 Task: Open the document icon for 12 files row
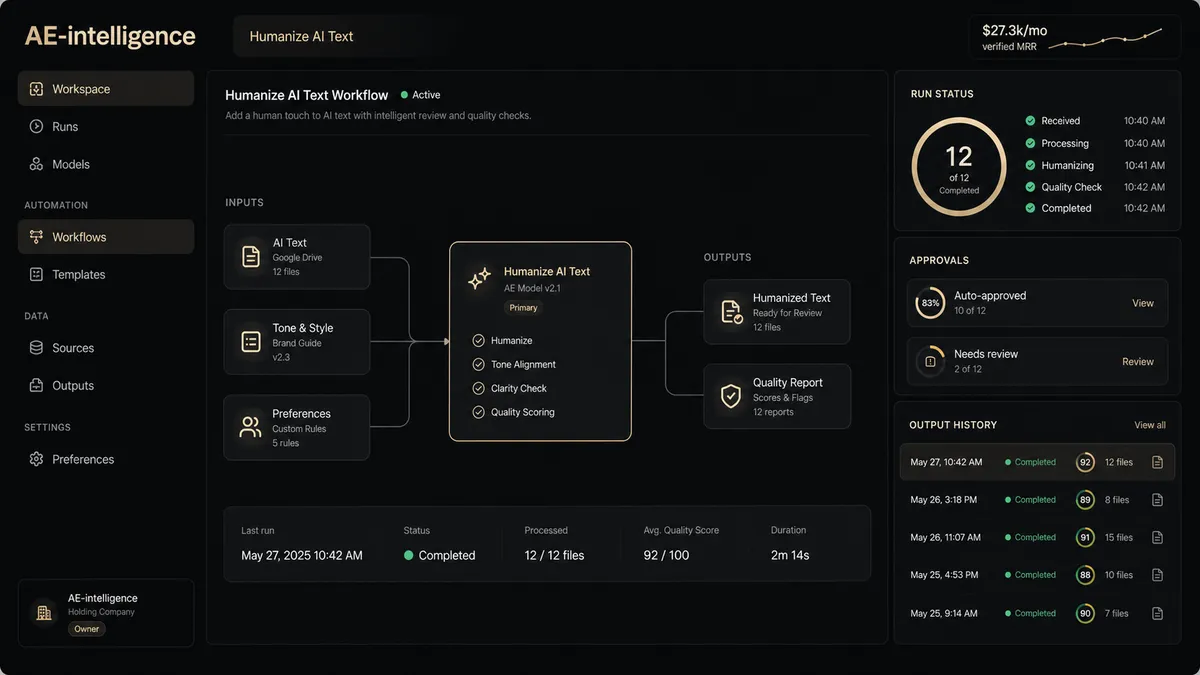point(1157,462)
